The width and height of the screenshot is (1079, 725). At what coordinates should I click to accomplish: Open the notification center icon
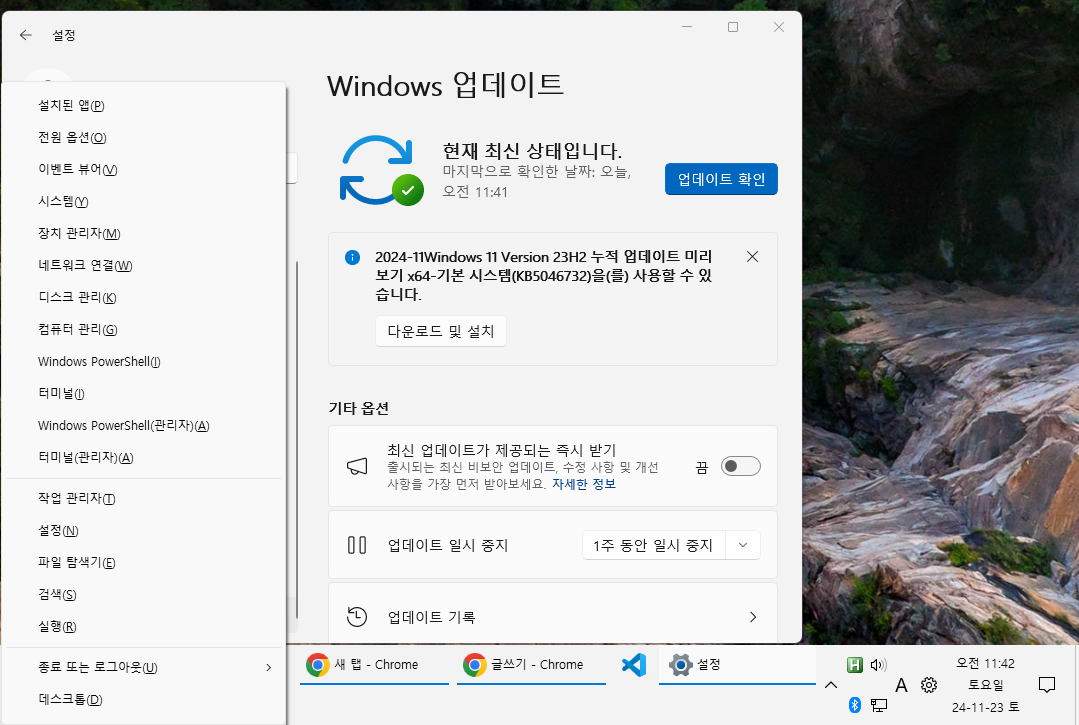[x=1047, y=684]
